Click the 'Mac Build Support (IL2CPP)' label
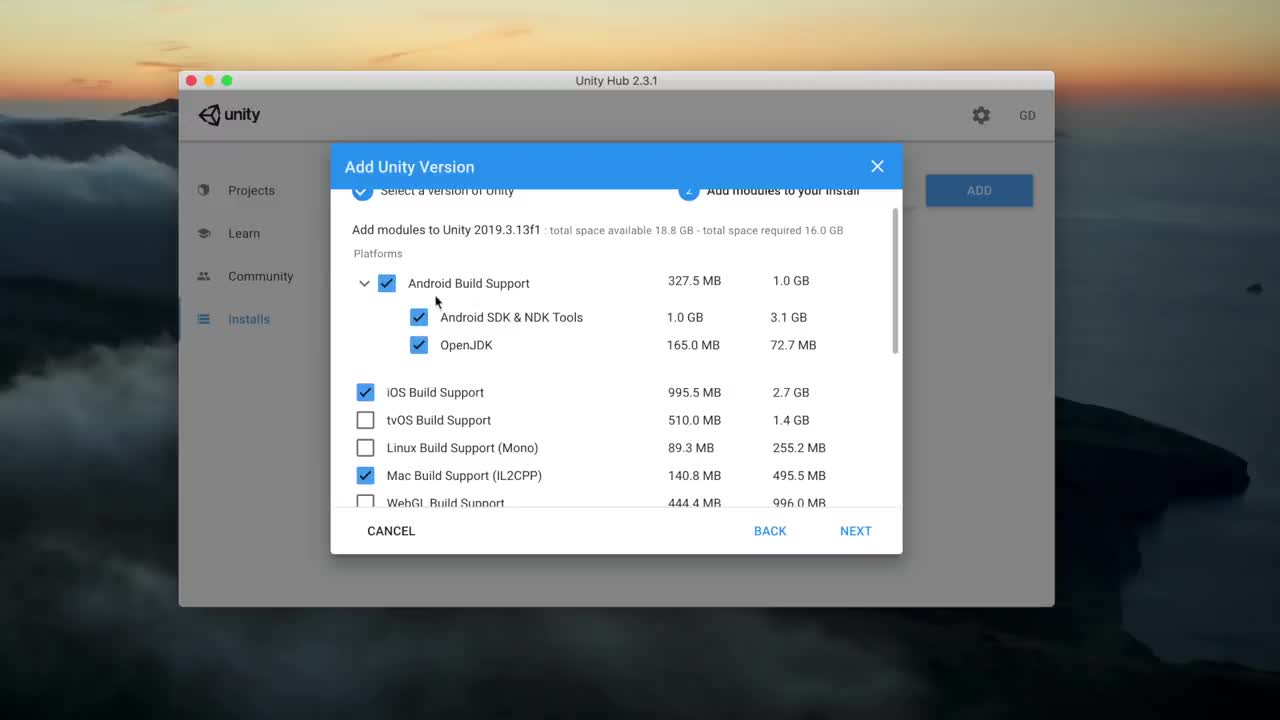The image size is (1280, 720). tap(464, 476)
